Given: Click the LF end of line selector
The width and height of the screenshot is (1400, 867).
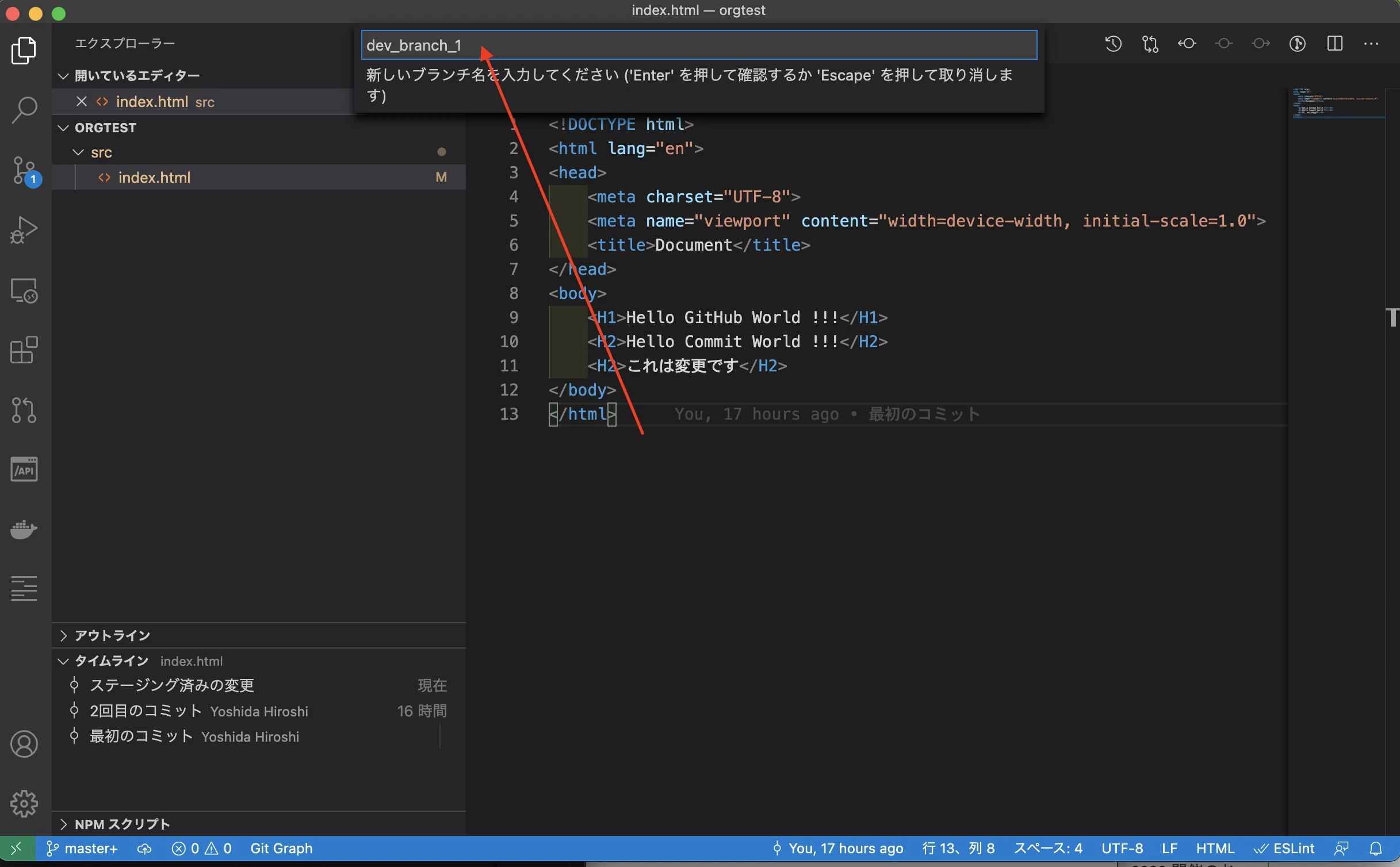Looking at the screenshot, I should tap(1169, 849).
